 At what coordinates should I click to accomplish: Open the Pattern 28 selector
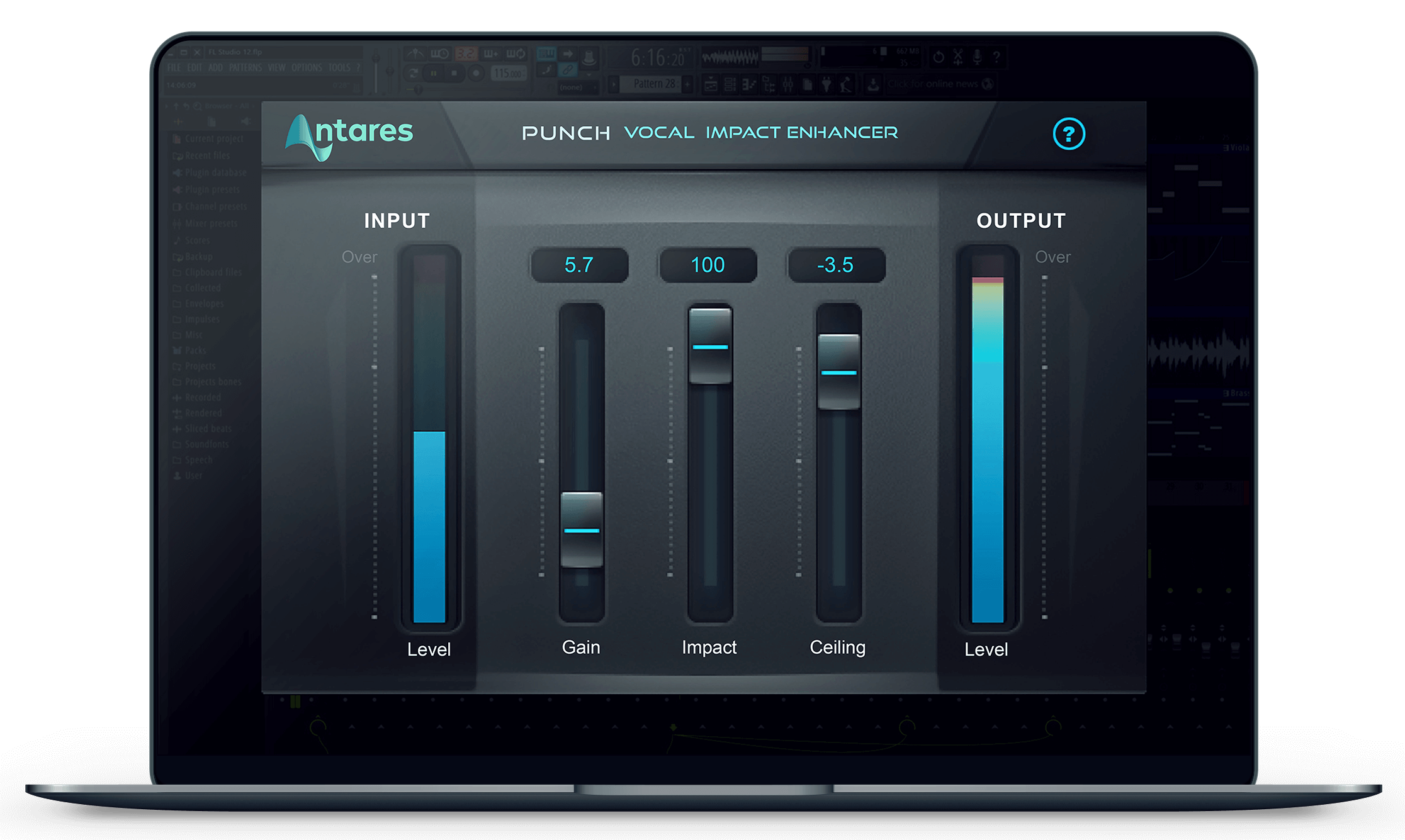point(651,84)
